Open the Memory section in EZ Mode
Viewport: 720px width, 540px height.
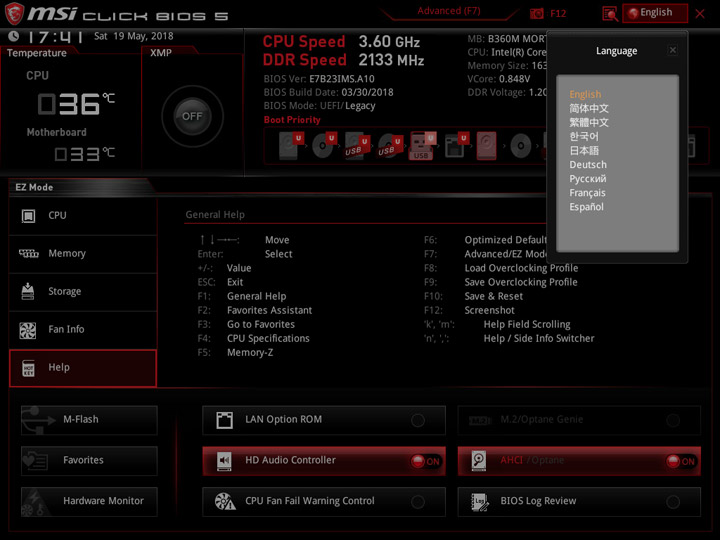point(83,253)
